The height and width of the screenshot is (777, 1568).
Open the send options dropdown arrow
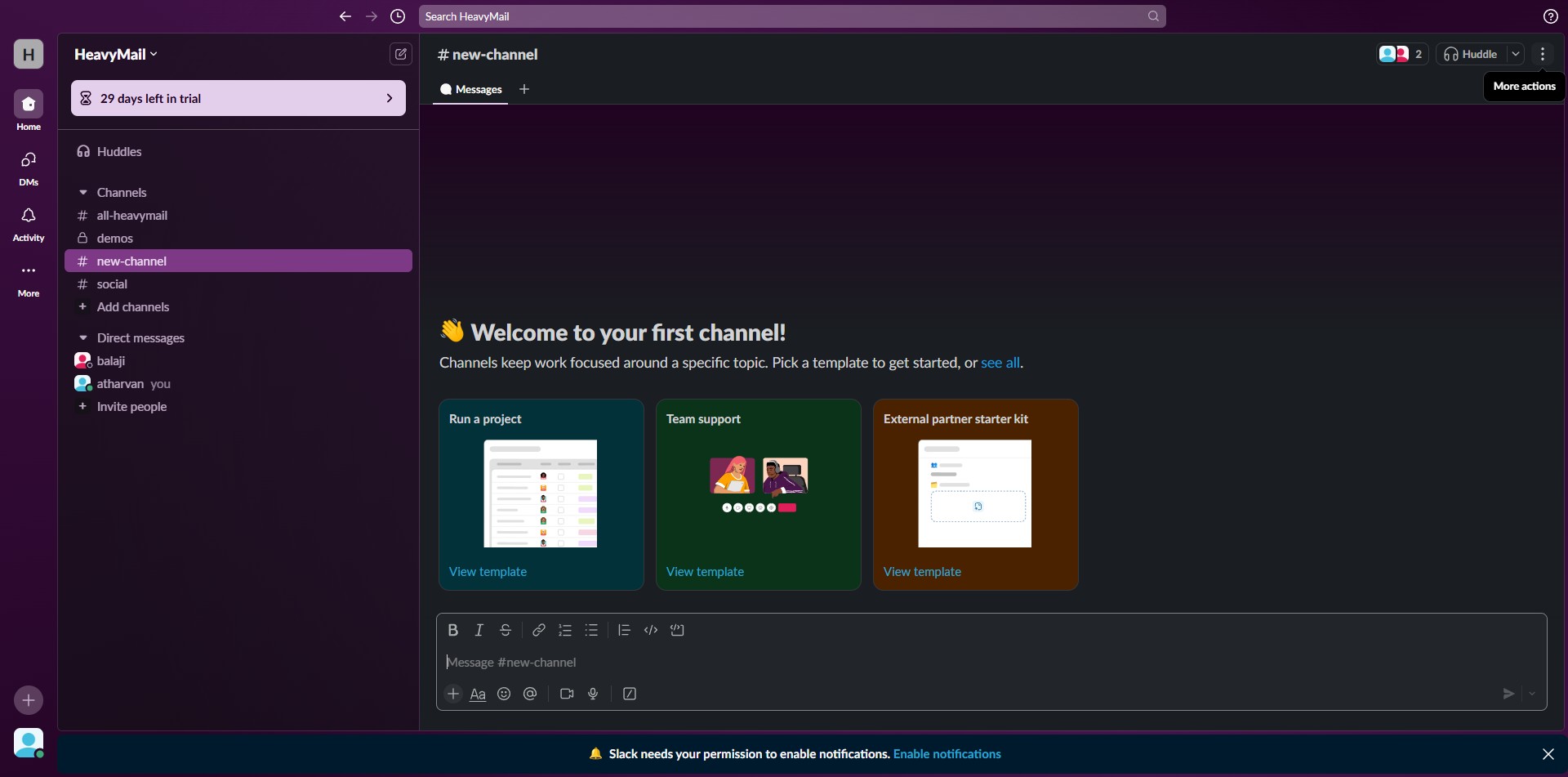point(1532,694)
